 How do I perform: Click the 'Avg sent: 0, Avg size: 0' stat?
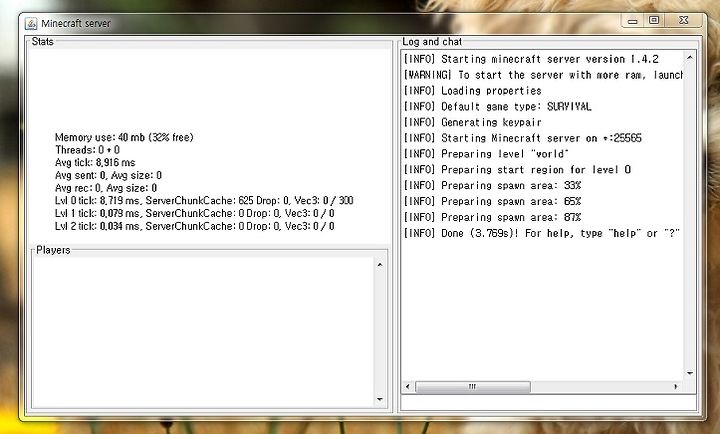(108, 175)
